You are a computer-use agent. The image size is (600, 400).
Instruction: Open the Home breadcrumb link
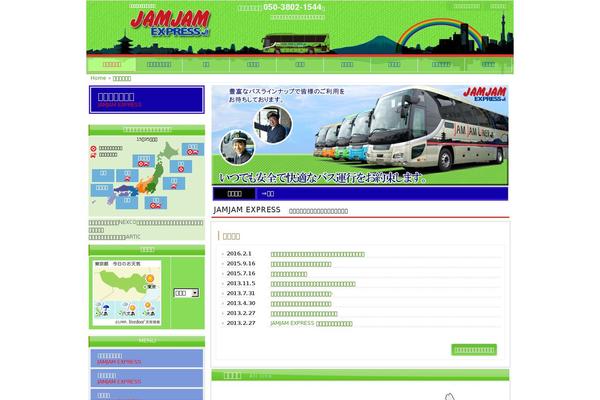coord(98,78)
